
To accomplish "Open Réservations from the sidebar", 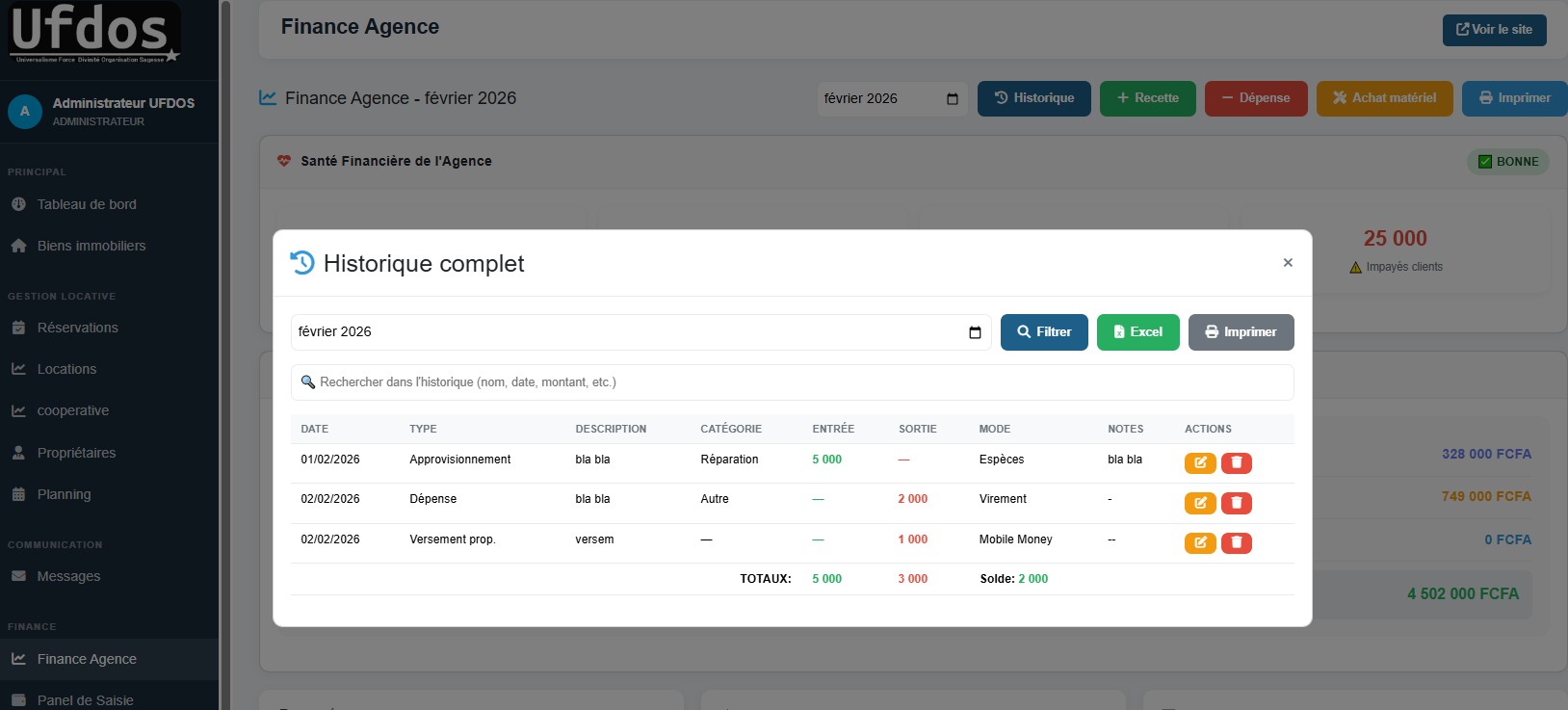I will [x=77, y=328].
